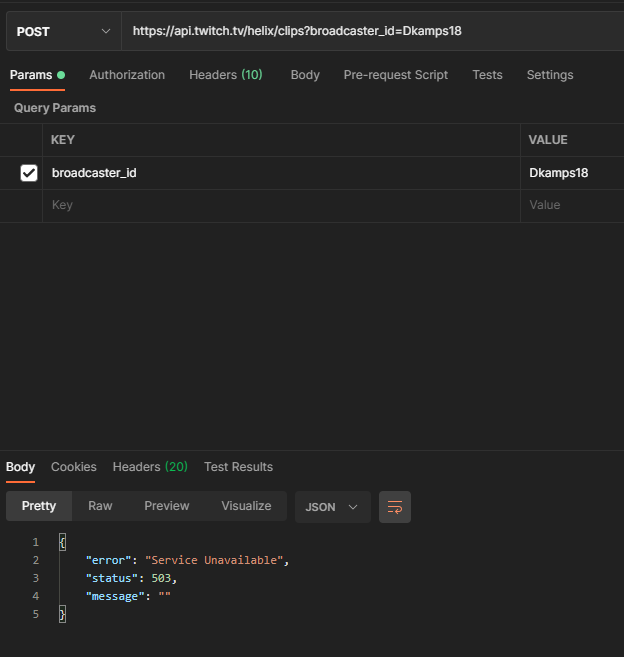Click the "message" key in response
This screenshot has width=624, height=657.
coord(115,596)
